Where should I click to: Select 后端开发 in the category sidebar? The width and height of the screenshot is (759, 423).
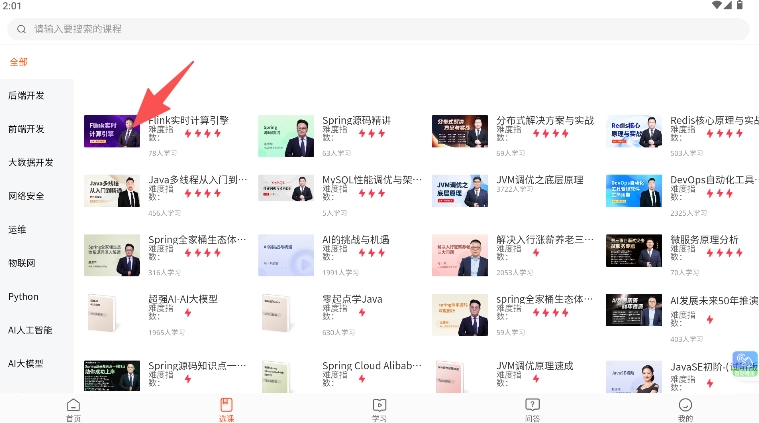pos(26,96)
